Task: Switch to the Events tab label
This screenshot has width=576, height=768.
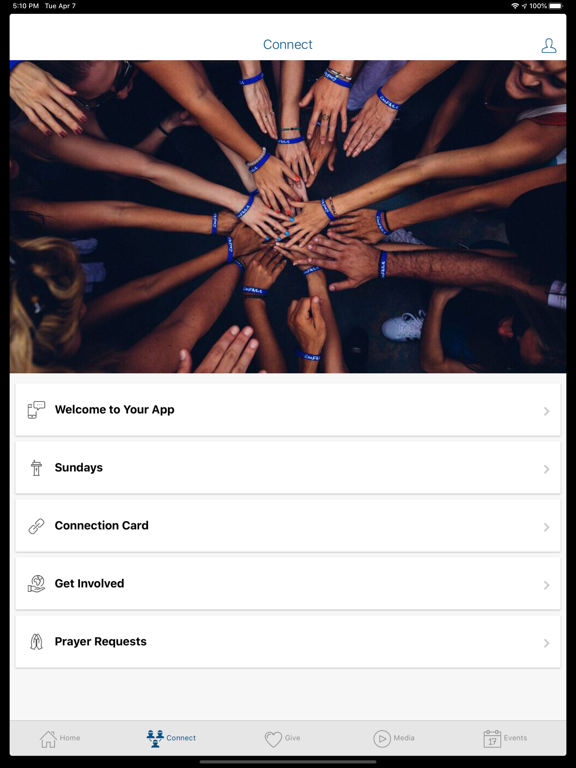Action: click(x=515, y=738)
